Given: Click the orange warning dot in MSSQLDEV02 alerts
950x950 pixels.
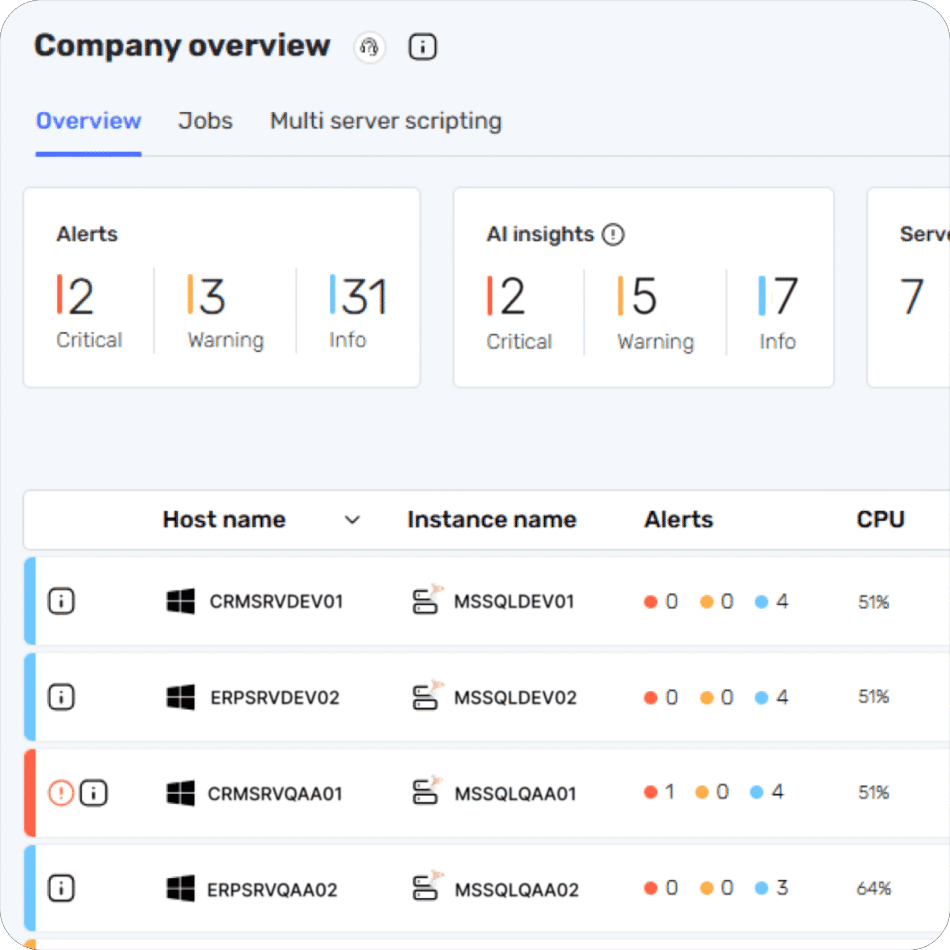Looking at the screenshot, I should 706,697.
